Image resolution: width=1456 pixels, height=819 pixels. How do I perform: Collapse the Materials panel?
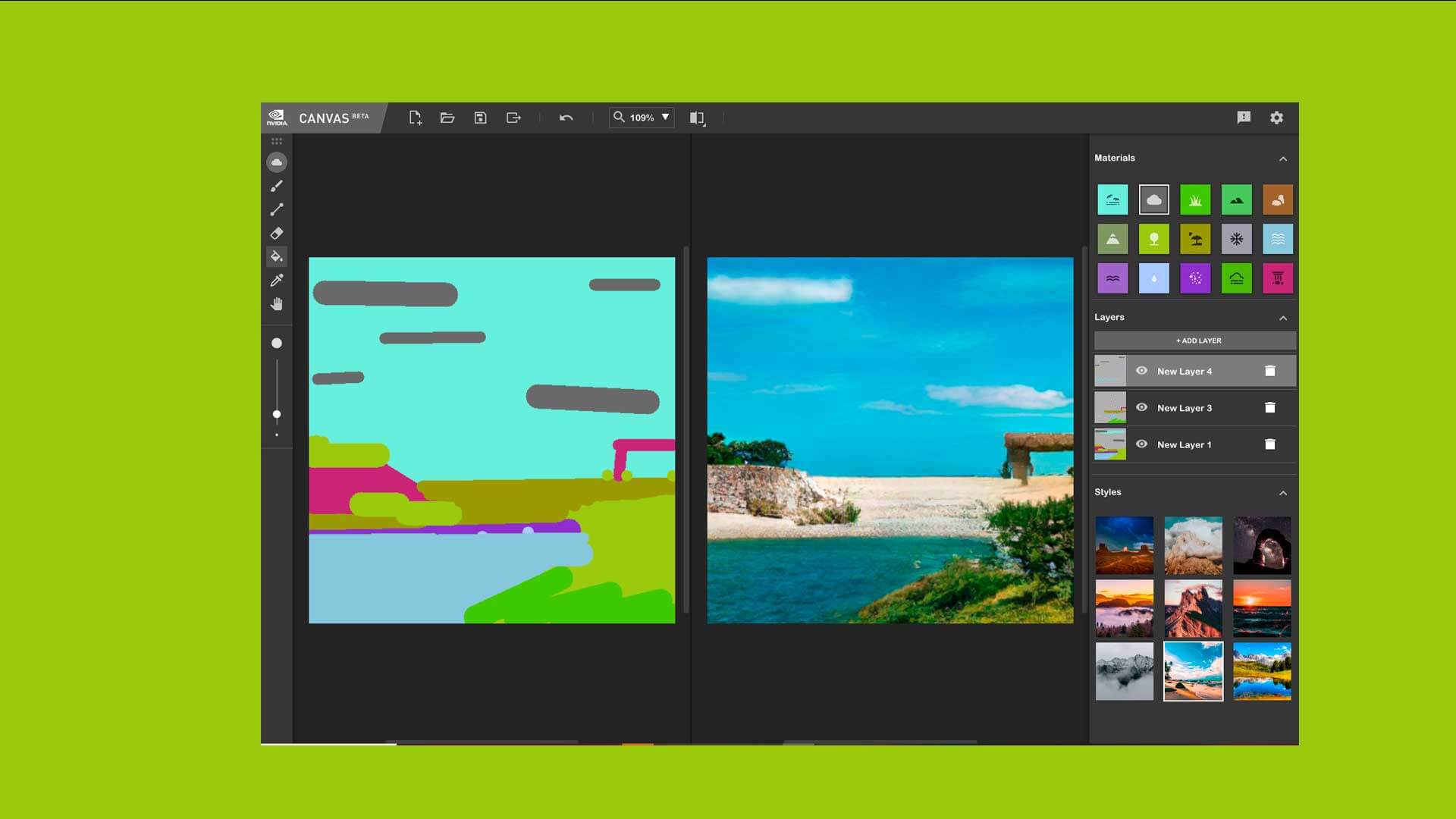point(1284,158)
